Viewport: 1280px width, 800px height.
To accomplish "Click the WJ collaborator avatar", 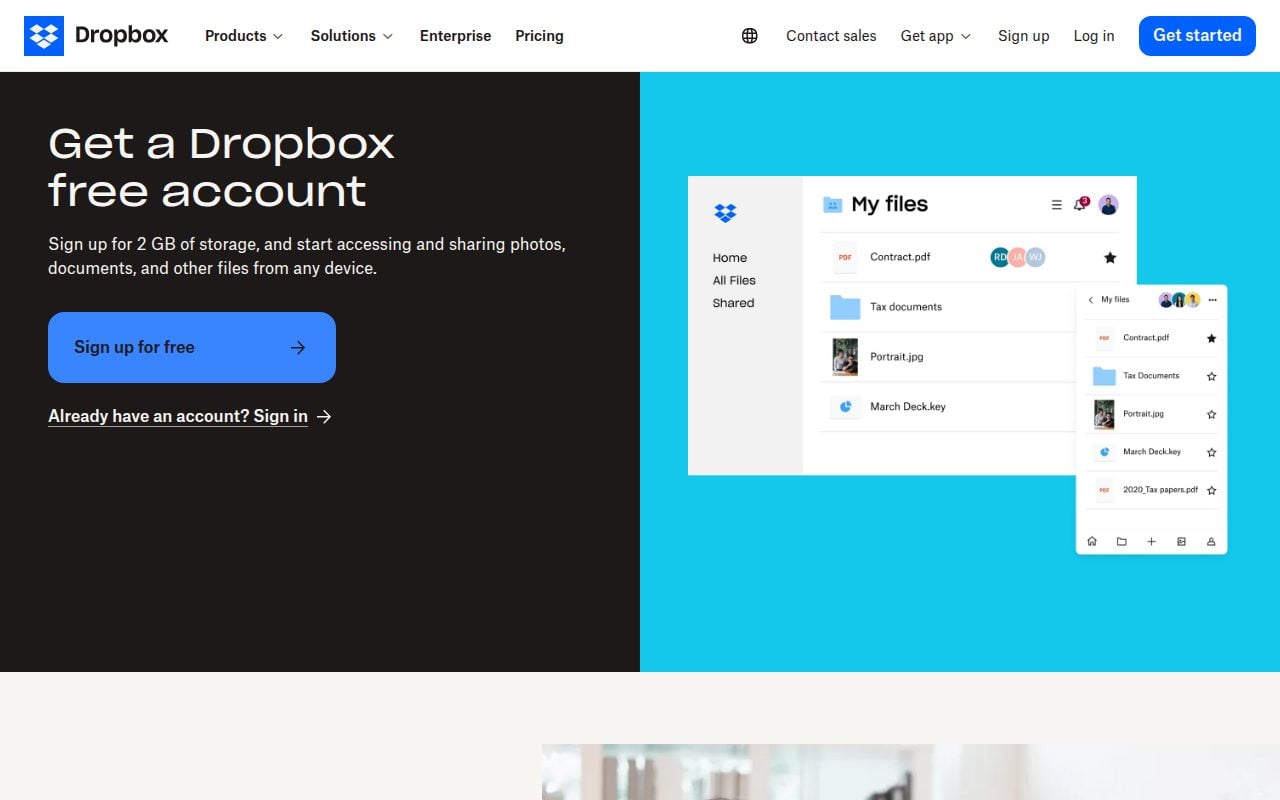I will coord(1036,257).
